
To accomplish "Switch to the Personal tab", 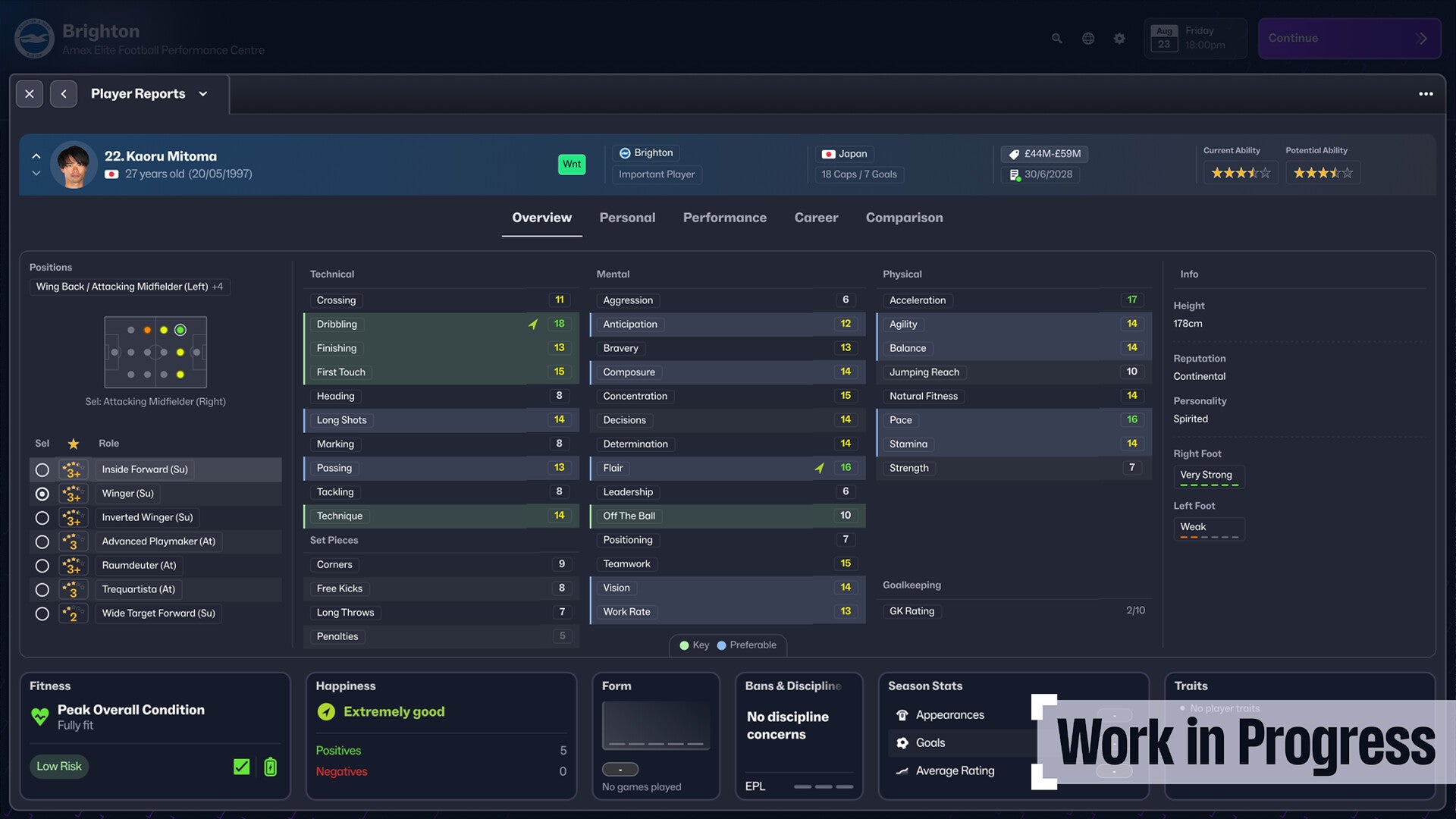I will click(627, 218).
